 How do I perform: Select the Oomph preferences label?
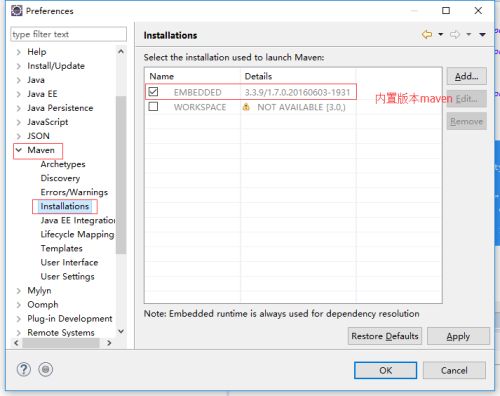43,305
